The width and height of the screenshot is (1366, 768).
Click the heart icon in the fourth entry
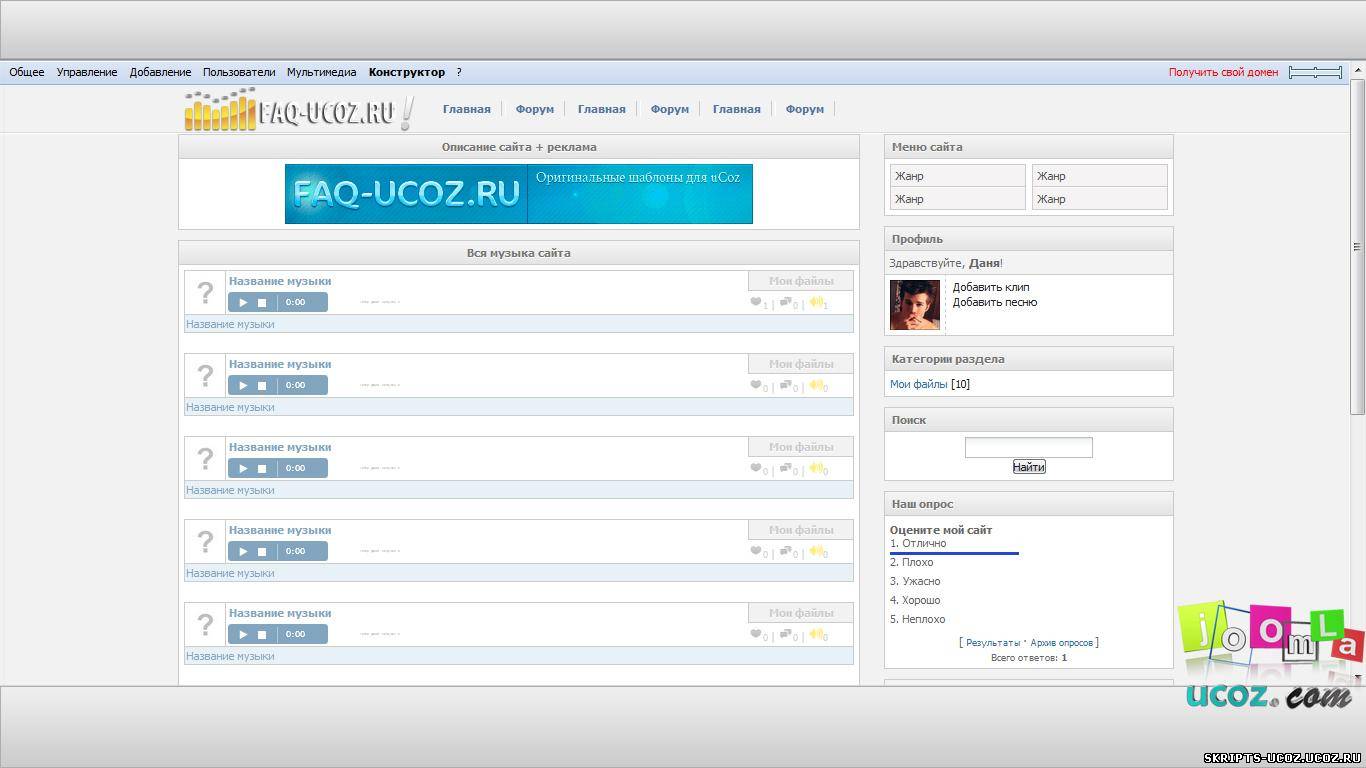pos(756,551)
